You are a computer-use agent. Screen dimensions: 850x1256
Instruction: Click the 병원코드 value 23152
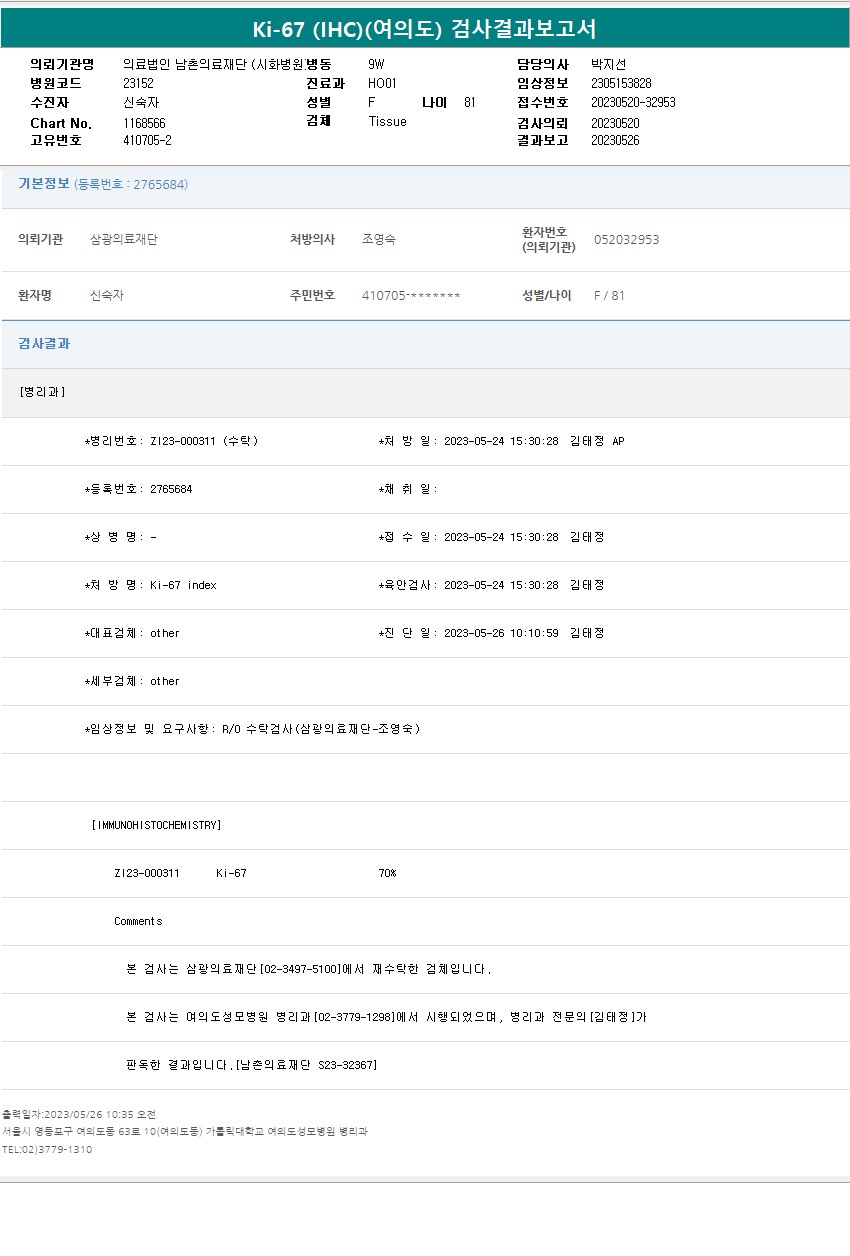tap(138, 84)
